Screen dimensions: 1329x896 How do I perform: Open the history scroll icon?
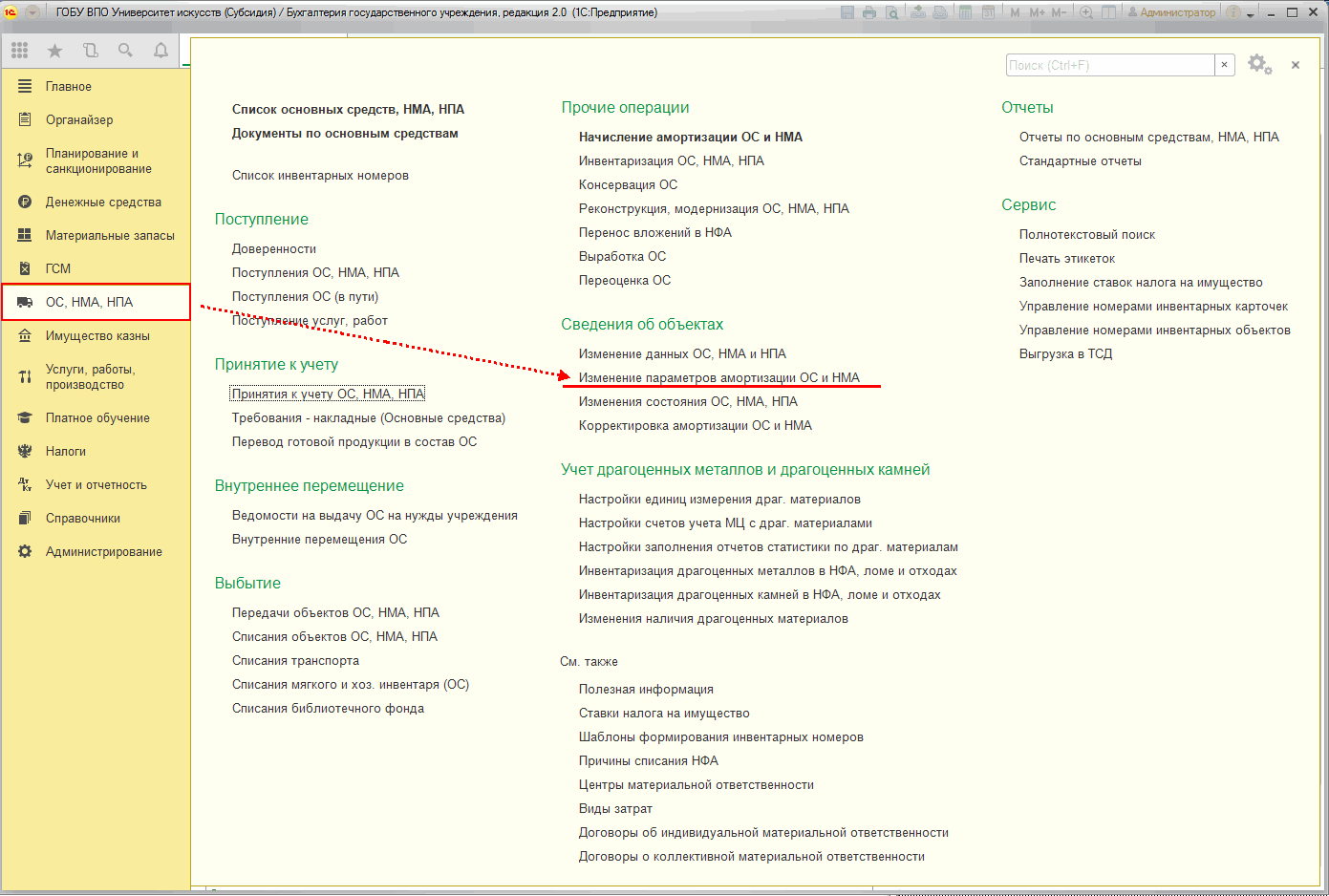click(x=91, y=51)
